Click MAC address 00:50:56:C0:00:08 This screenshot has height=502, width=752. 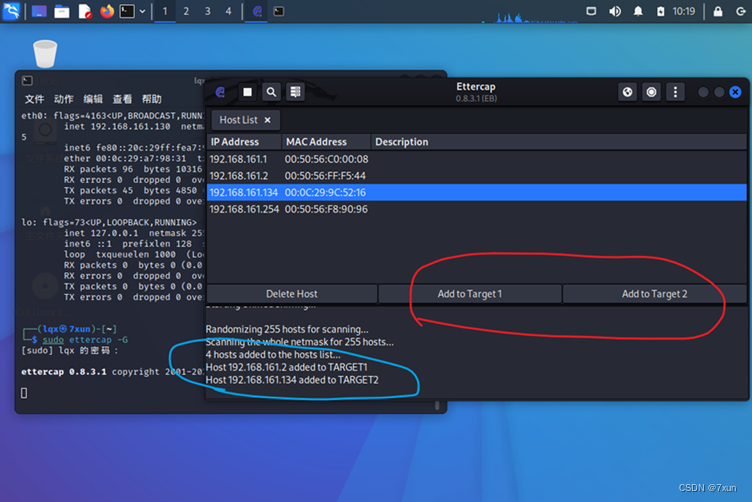pos(327,159)
